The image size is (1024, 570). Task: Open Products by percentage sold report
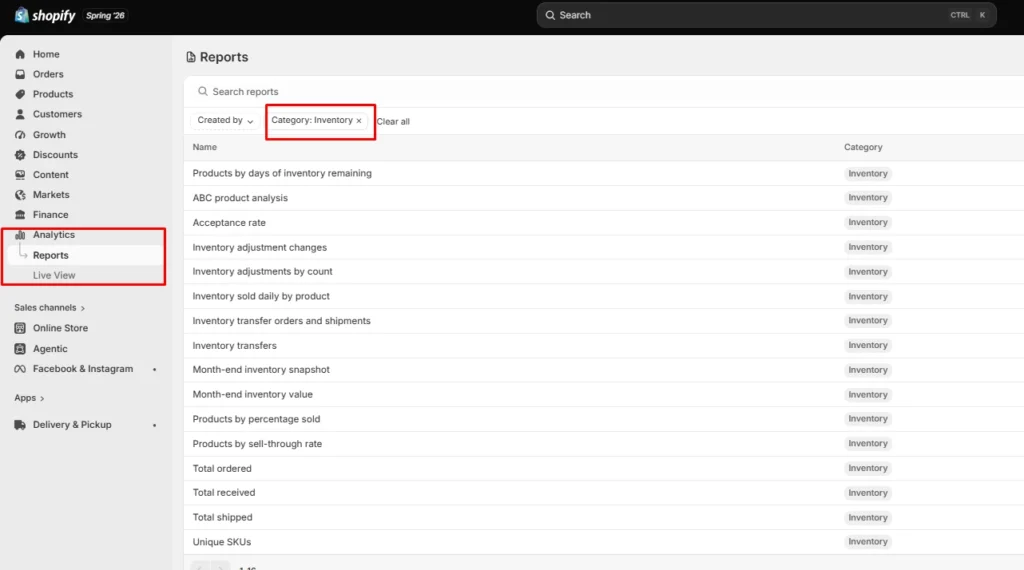(256, 419)
